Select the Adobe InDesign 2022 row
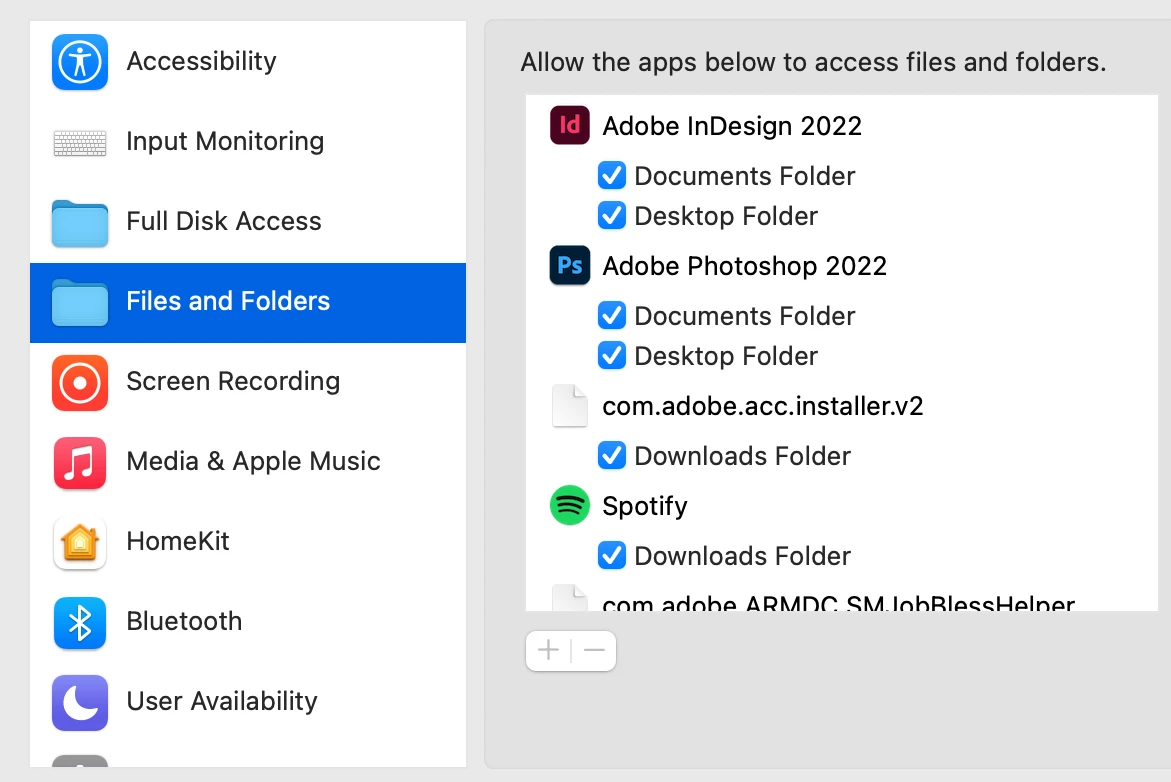Viewport: 1171px width, 782px height. 842,125
